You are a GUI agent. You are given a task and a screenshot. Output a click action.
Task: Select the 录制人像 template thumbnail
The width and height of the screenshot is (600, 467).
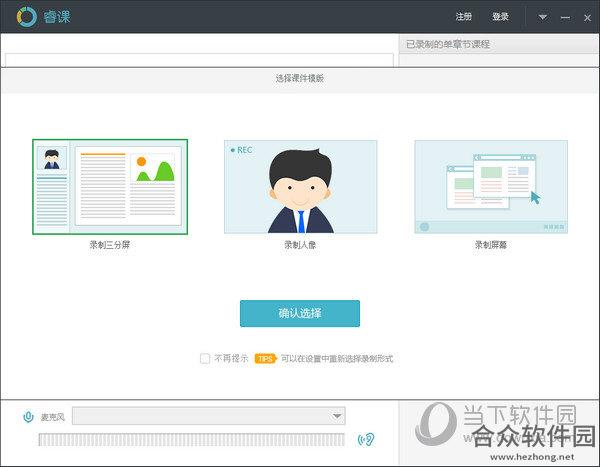300,187
